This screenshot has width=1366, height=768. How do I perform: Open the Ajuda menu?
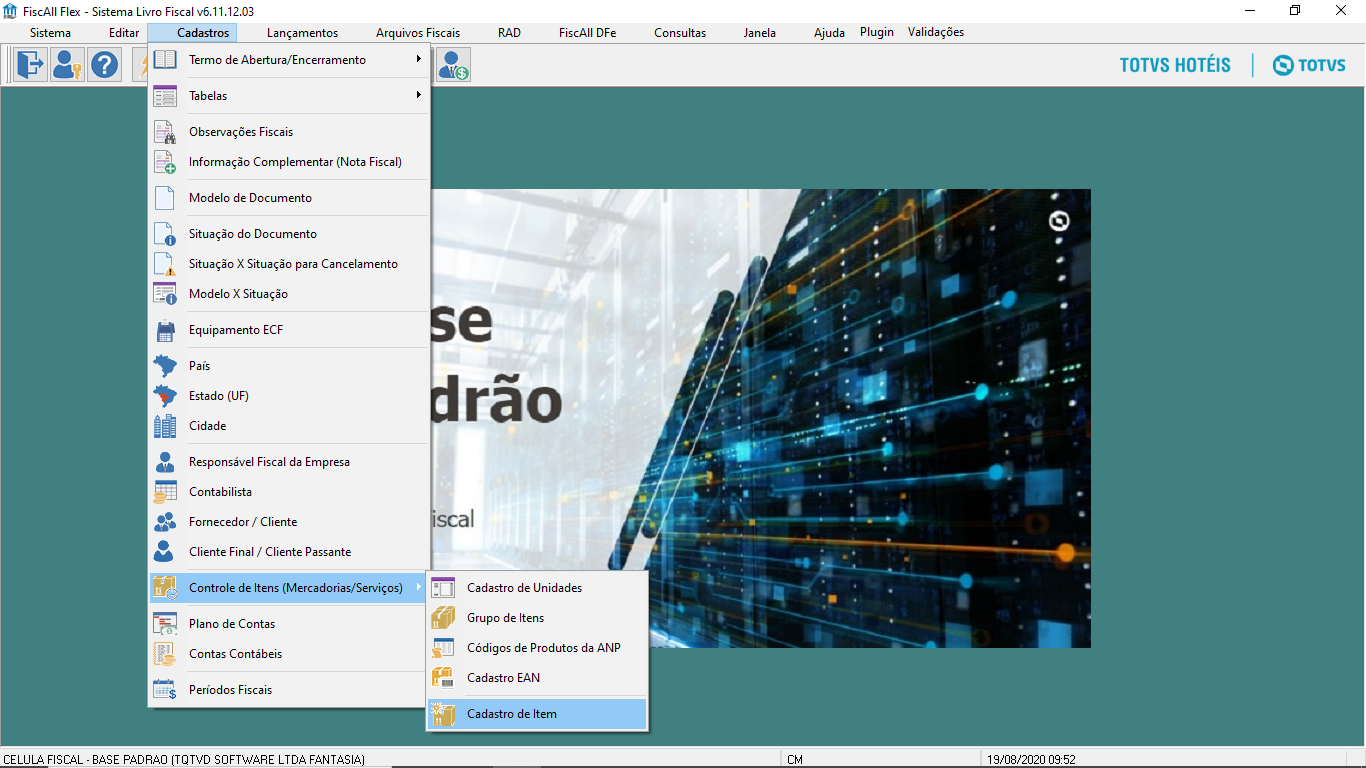pos(829,33)
